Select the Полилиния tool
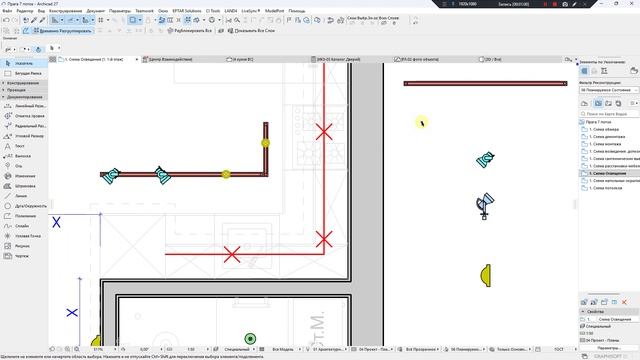 (x=24, y=216)
